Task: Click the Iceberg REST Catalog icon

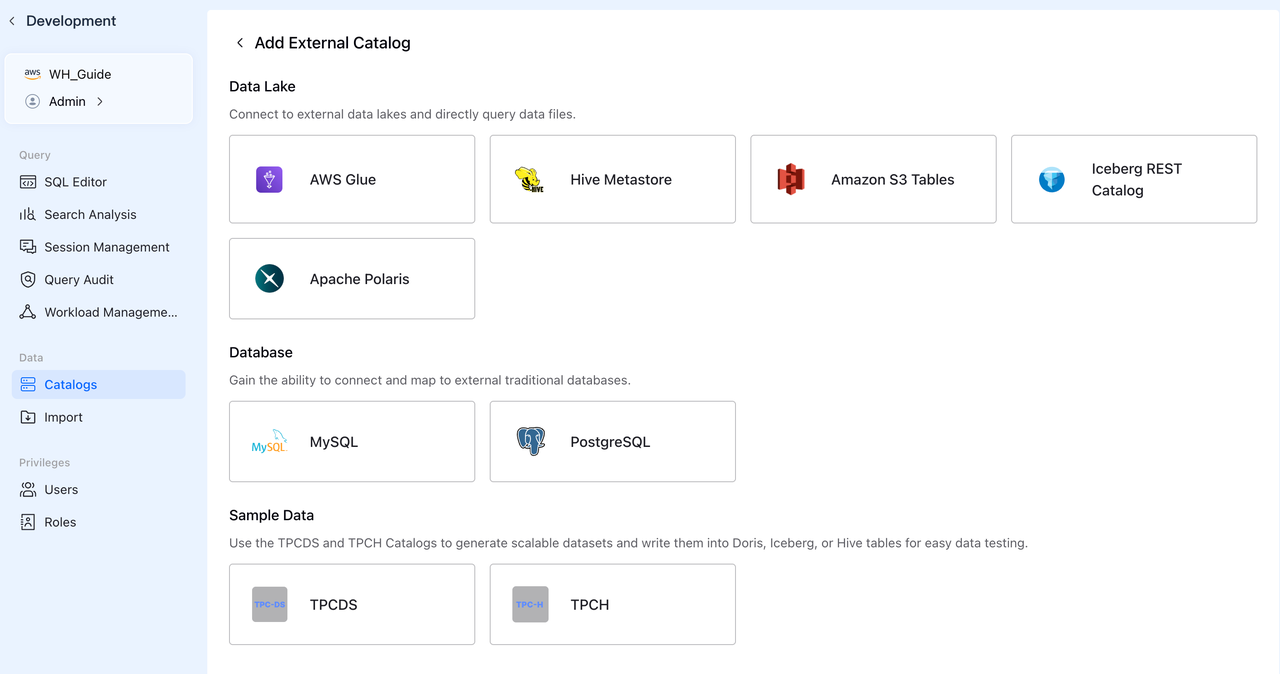Action: point(1051,180)
